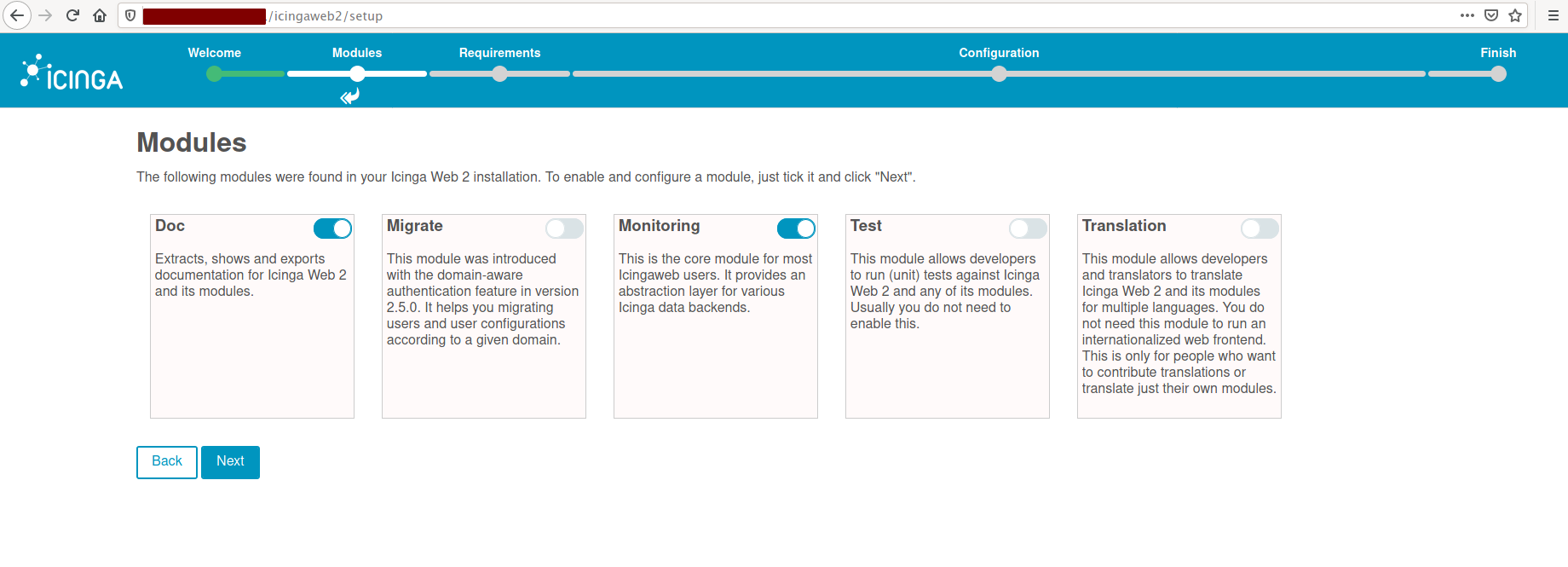Select the Modules setup step
This screenshot has height=567, width=1568.
357,53
